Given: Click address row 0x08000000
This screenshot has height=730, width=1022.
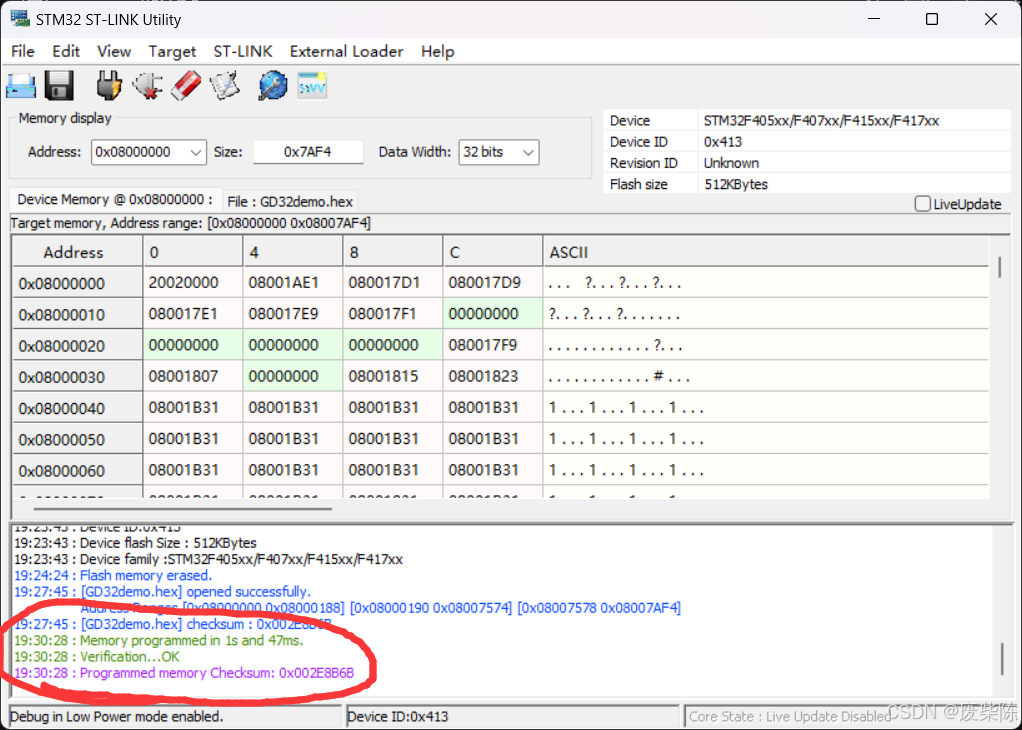Looking at the screenshot, I should (78, 284).
